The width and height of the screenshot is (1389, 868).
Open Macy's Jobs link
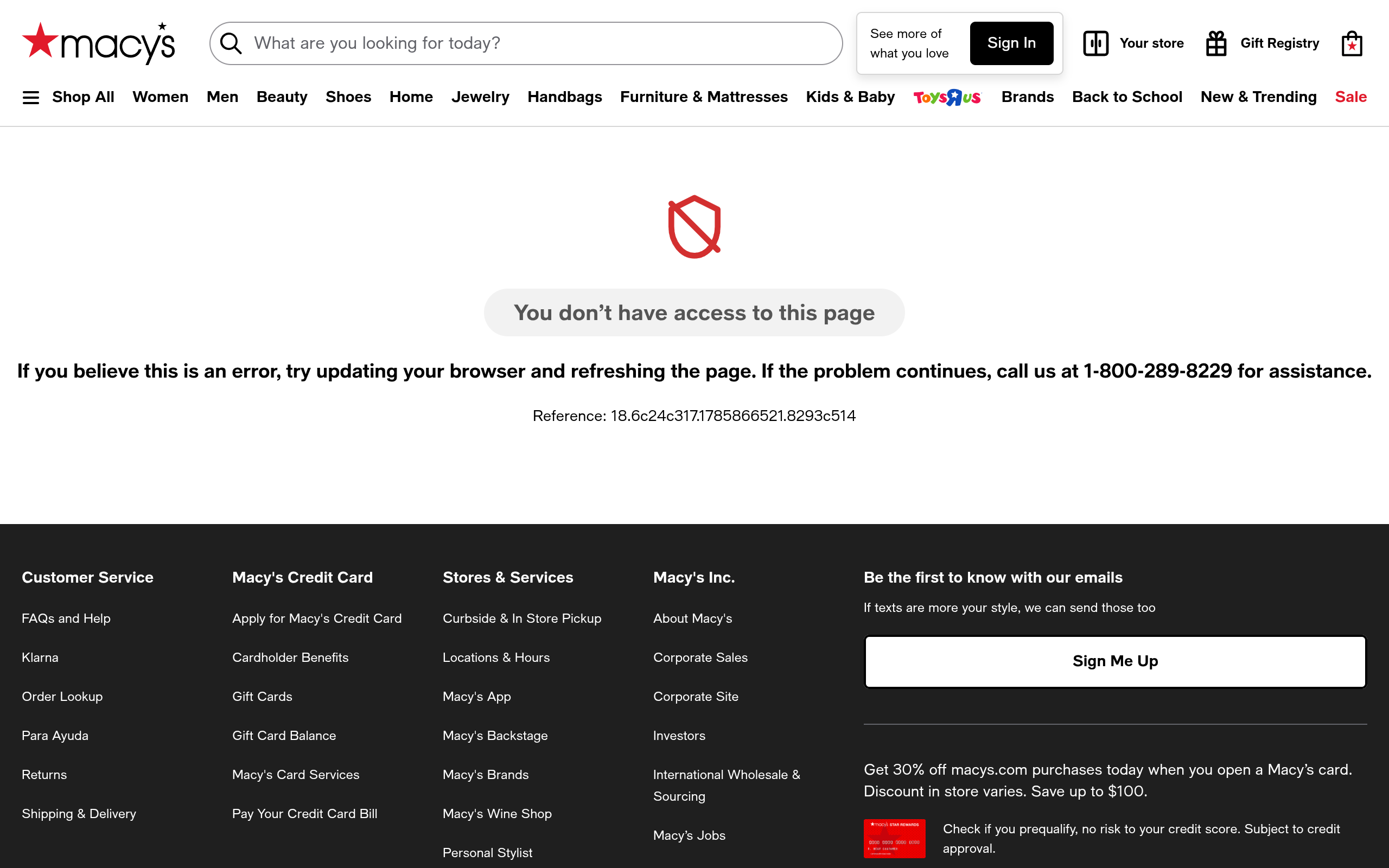(689, 835)
